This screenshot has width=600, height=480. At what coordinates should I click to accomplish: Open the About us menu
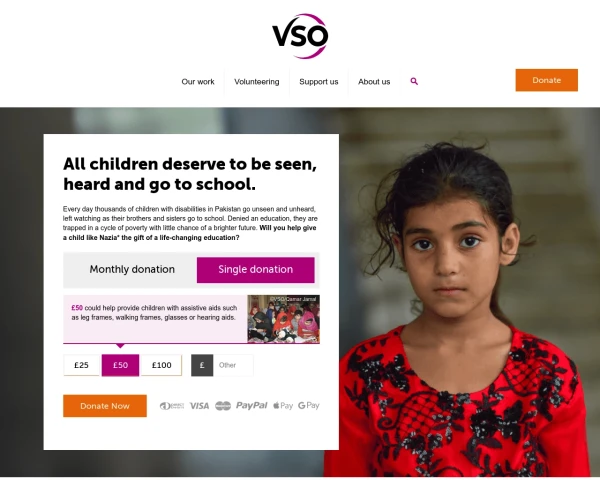point(374,82)
